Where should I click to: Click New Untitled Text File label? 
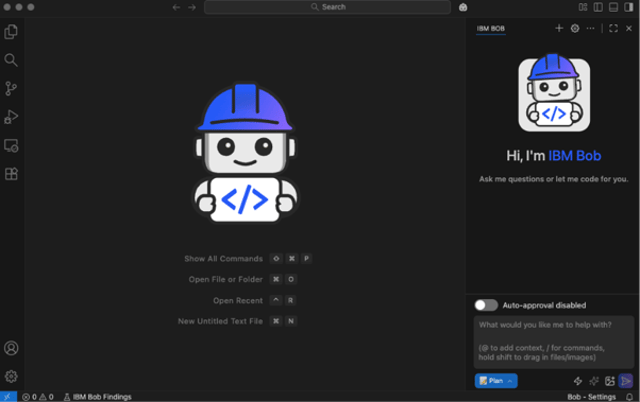tap(220, 322)
